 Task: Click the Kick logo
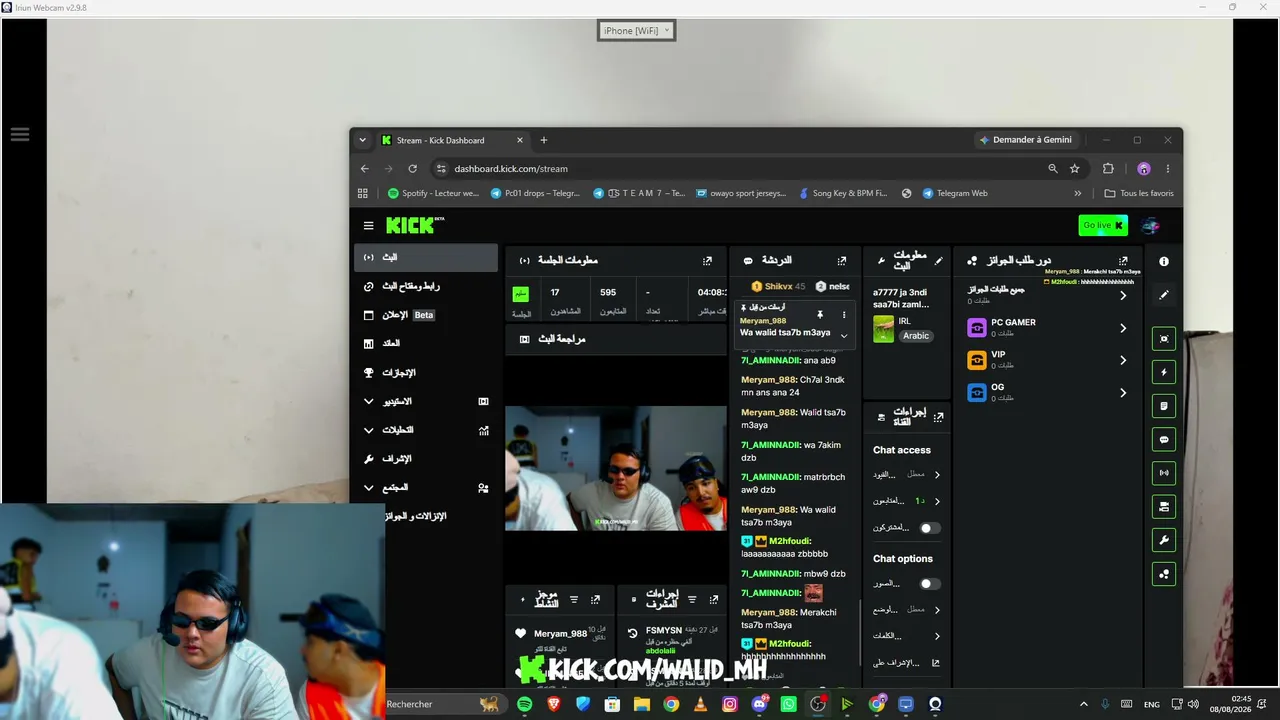pyautogui.click(x=415, y=225)
